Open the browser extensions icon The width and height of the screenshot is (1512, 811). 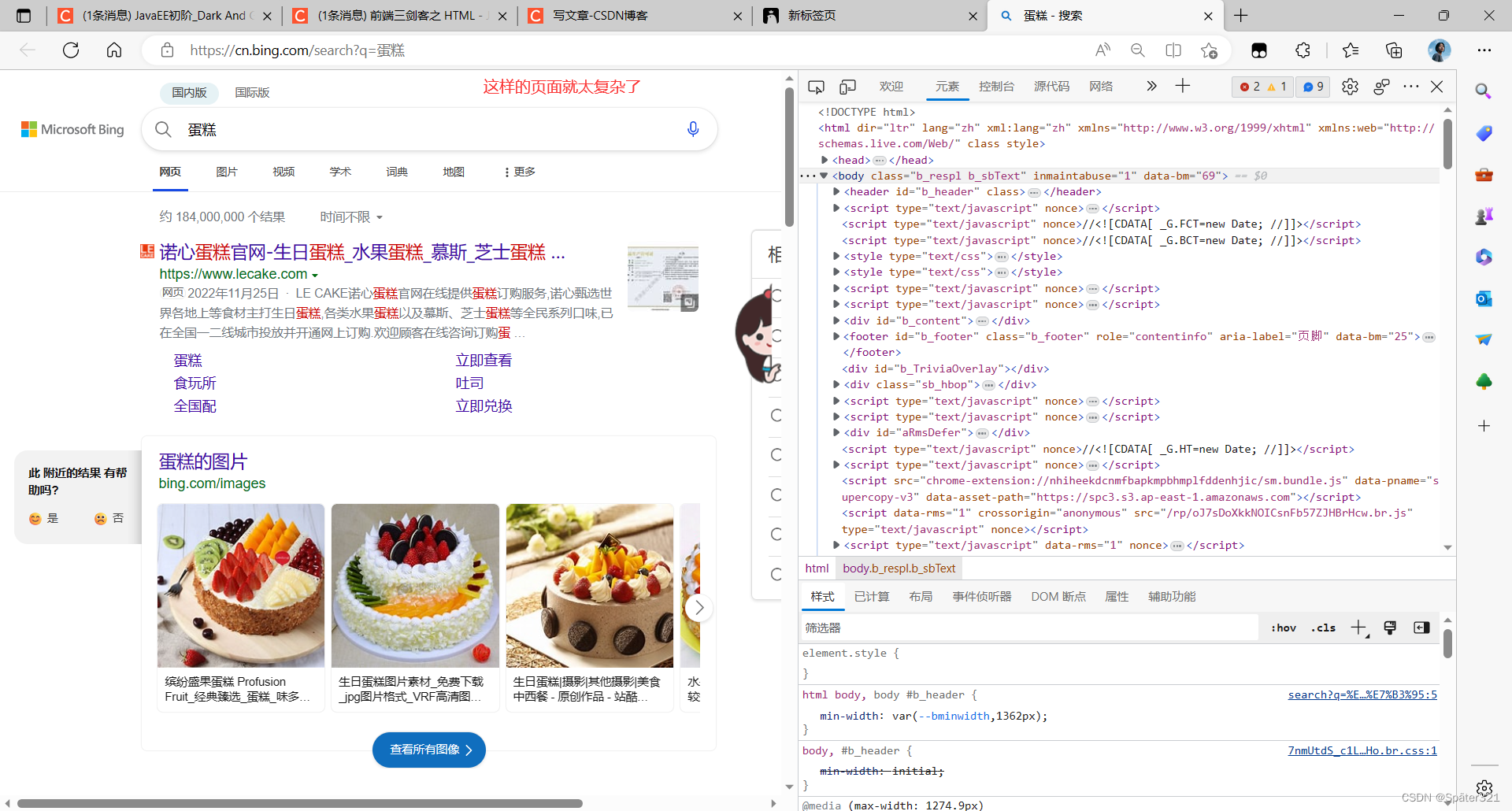click(1303, 50)
